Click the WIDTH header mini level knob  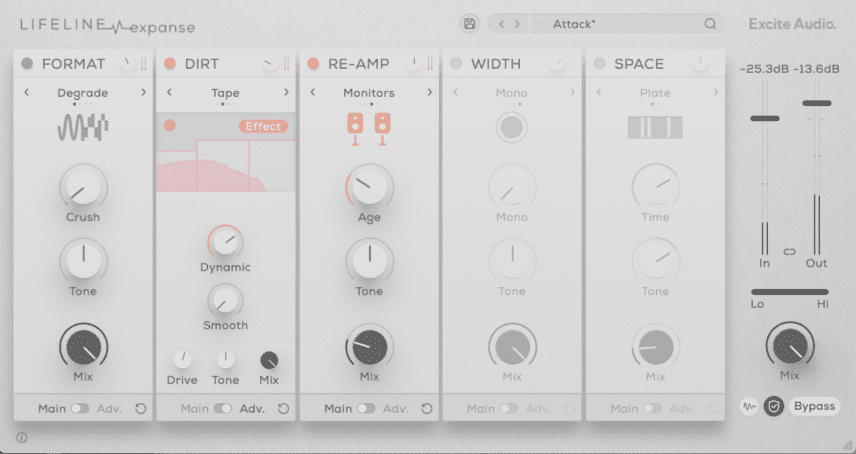click(557, 64)
